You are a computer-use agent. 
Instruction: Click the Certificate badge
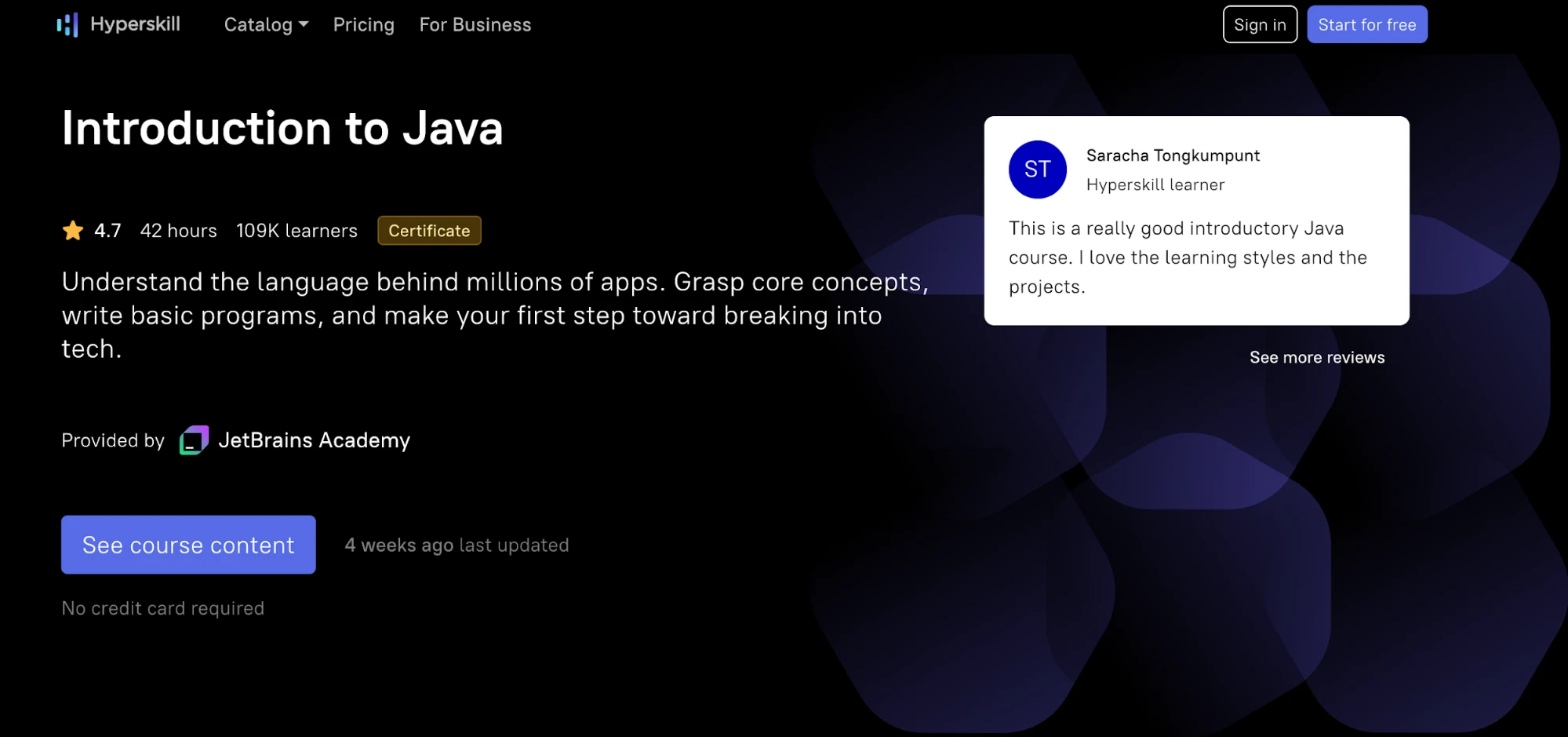point(429,231)
